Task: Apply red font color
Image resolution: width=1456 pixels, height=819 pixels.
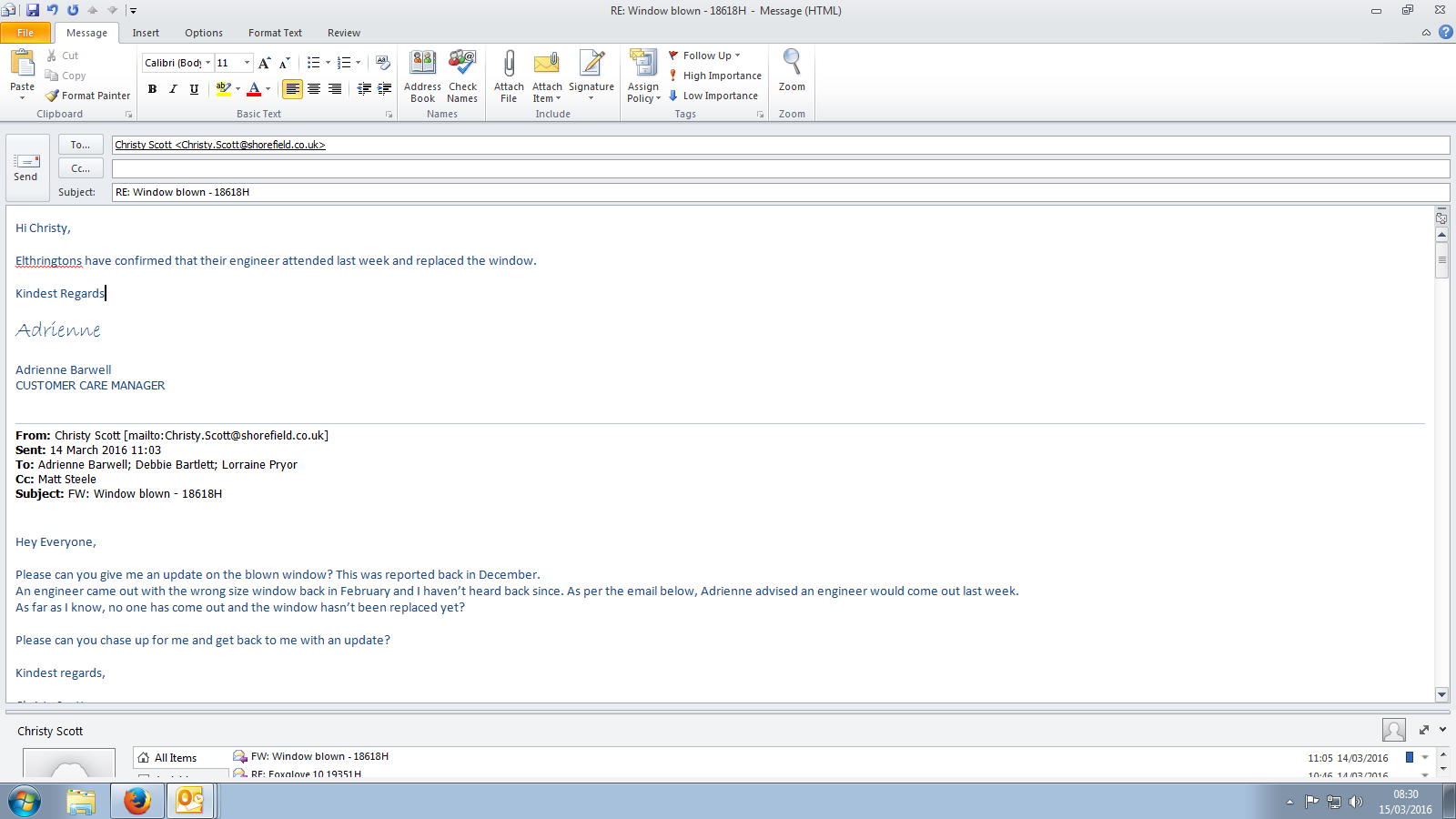Action: pos(254,88)
